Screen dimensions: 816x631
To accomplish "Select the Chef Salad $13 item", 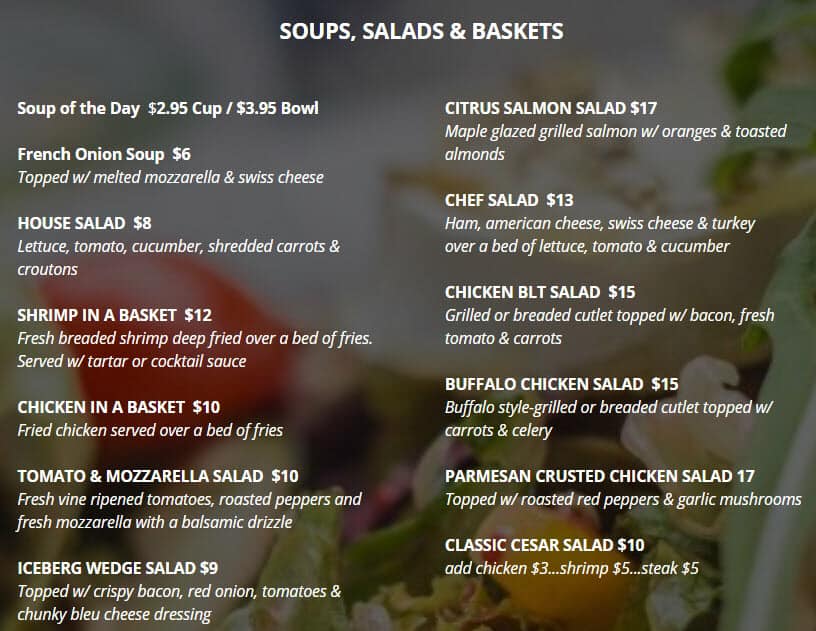I will coord(509,200).
